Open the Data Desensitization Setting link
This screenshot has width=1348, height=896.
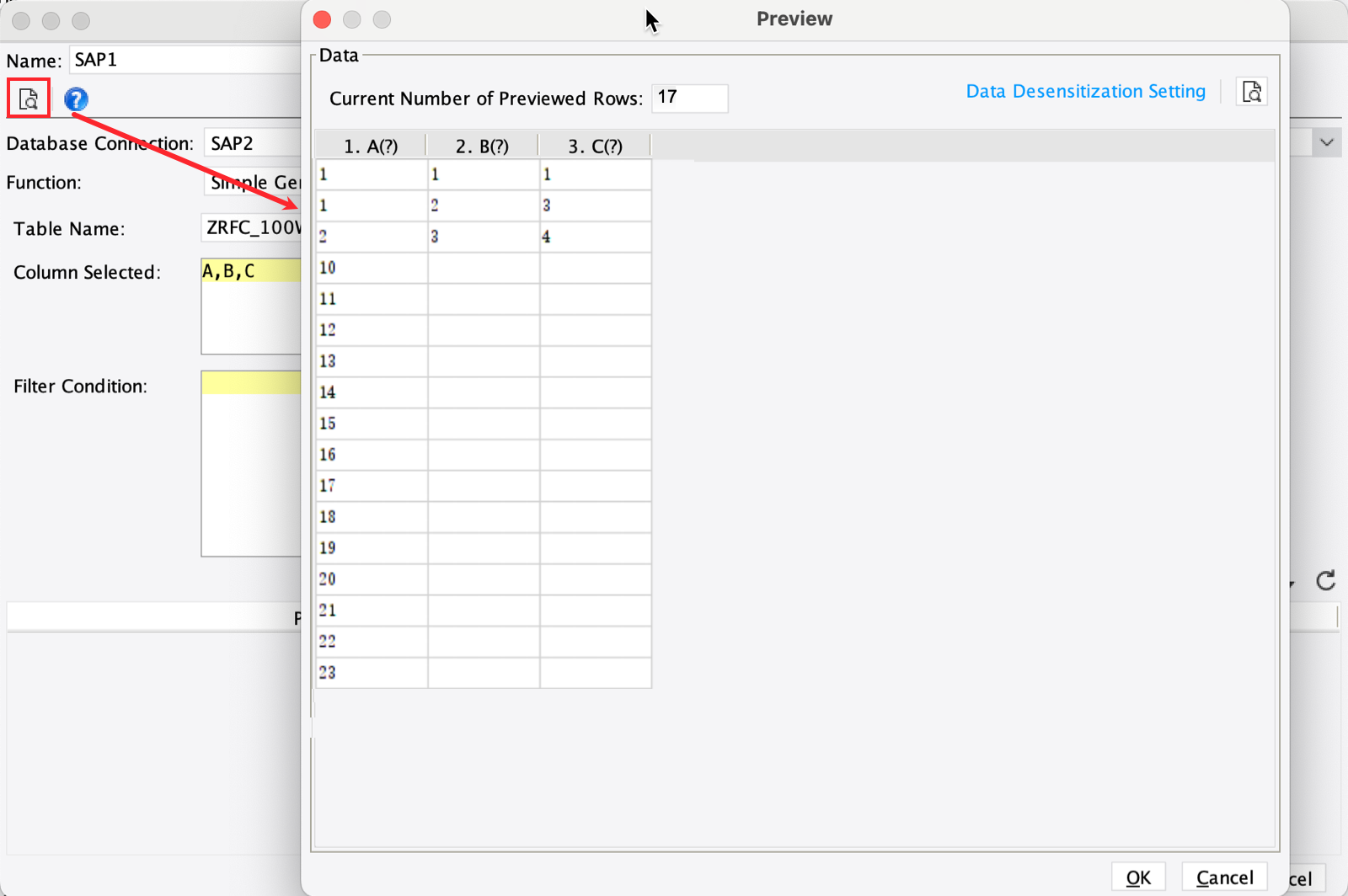[1085, 91]
